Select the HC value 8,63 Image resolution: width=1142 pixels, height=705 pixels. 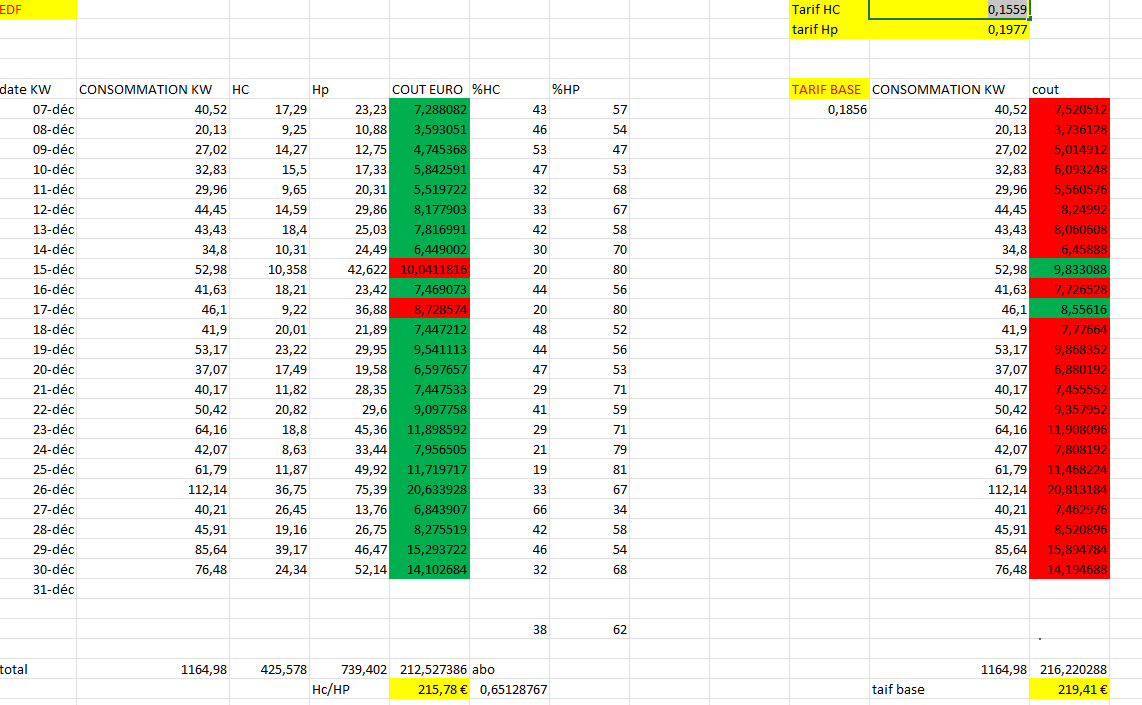click(x=269, y=449)
